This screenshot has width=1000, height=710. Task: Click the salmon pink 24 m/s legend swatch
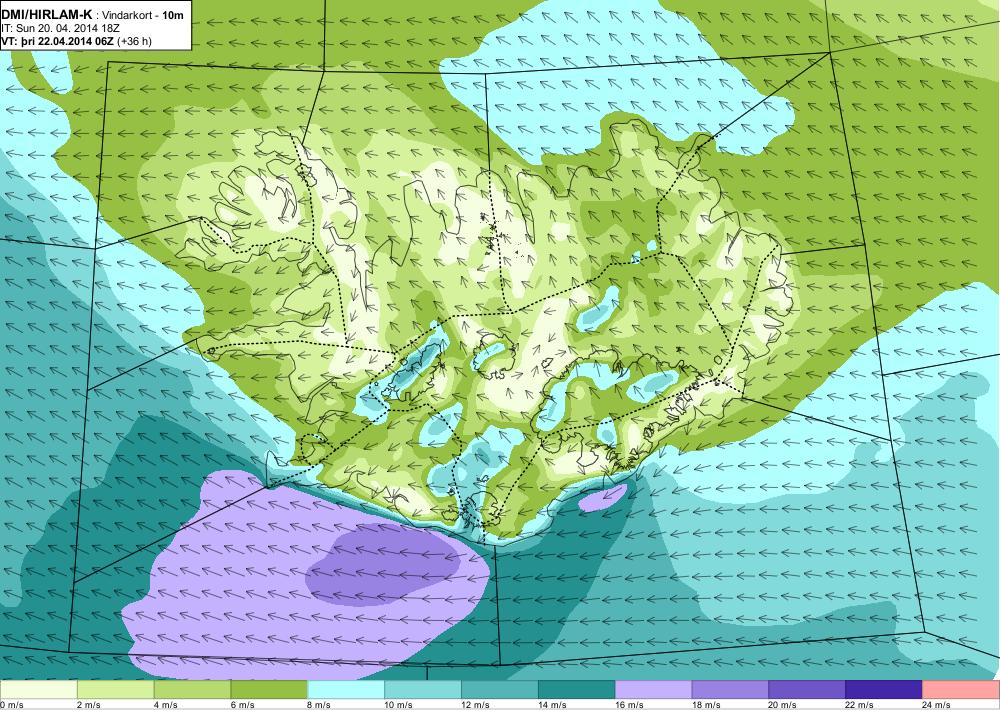pos(961,690)
